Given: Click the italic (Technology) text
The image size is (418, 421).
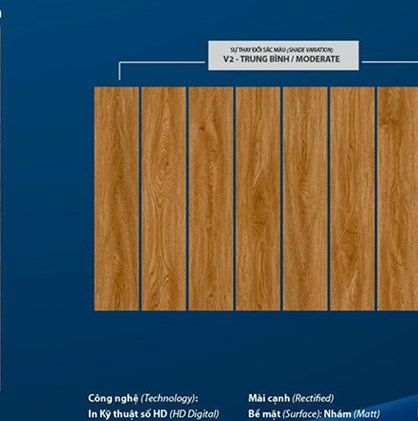Looking at the screenshot, I should point(168,398).
